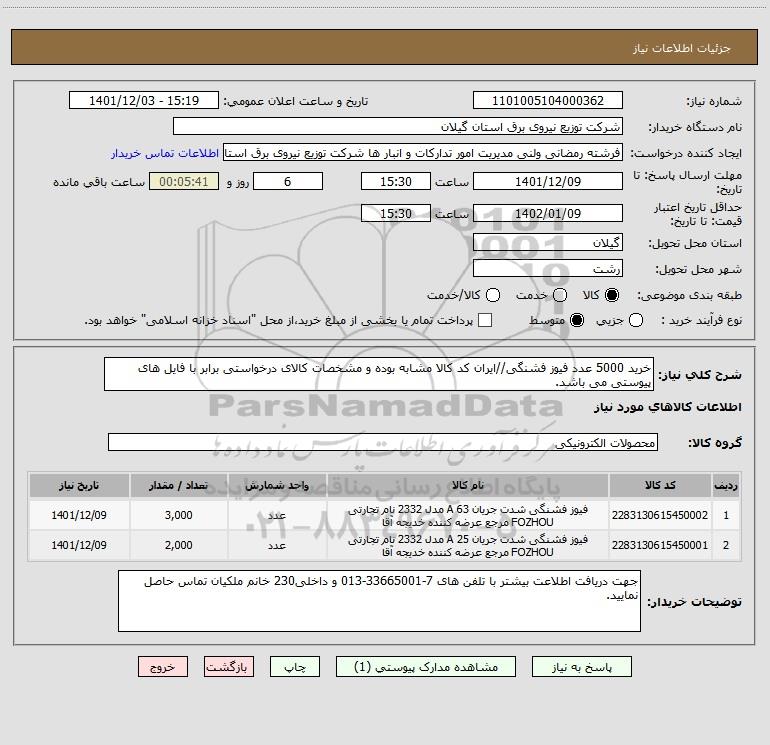This screenshot has width=770, height=745.
Task: Click the جزئیات اطلاعات نیاز header title
Action: 682,48
